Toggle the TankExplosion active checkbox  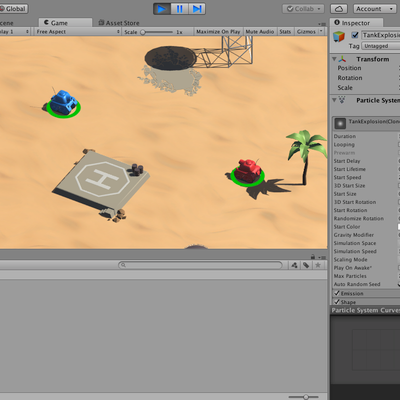(355, 35)
